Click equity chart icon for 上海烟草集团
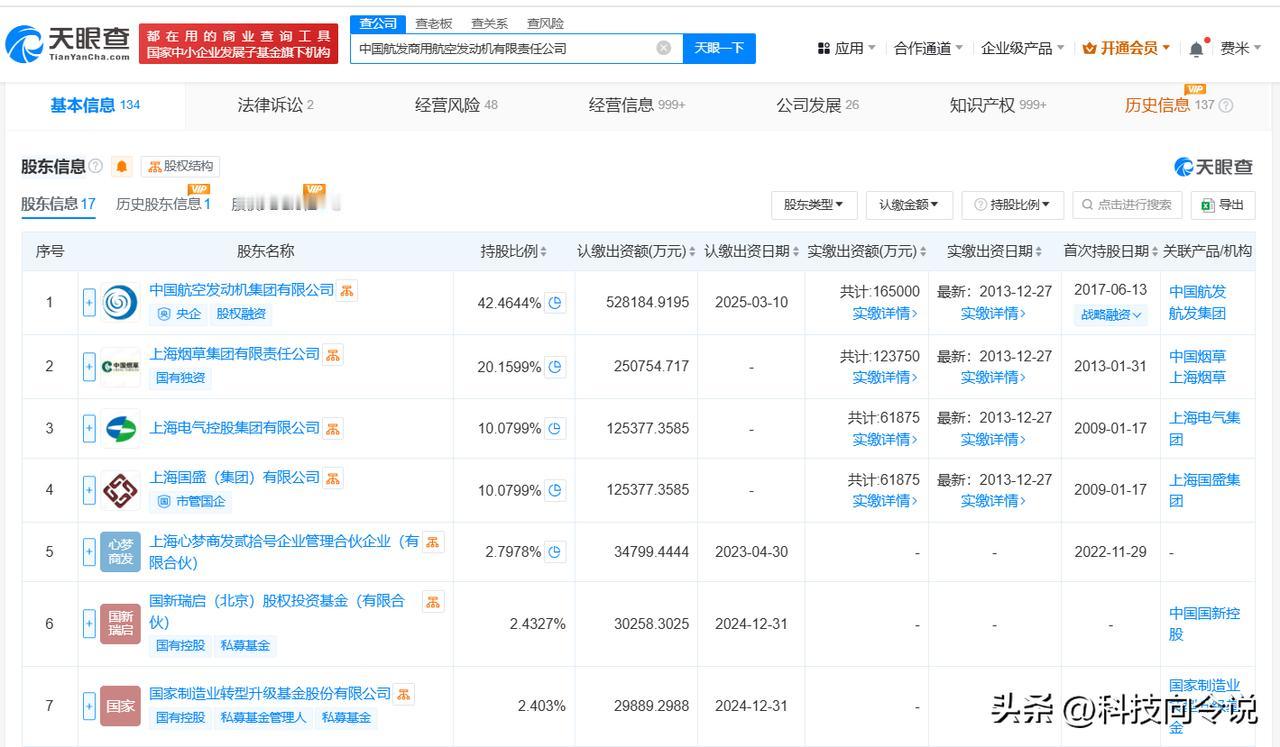Screen dimensions: 1280x747 (333, 354)
